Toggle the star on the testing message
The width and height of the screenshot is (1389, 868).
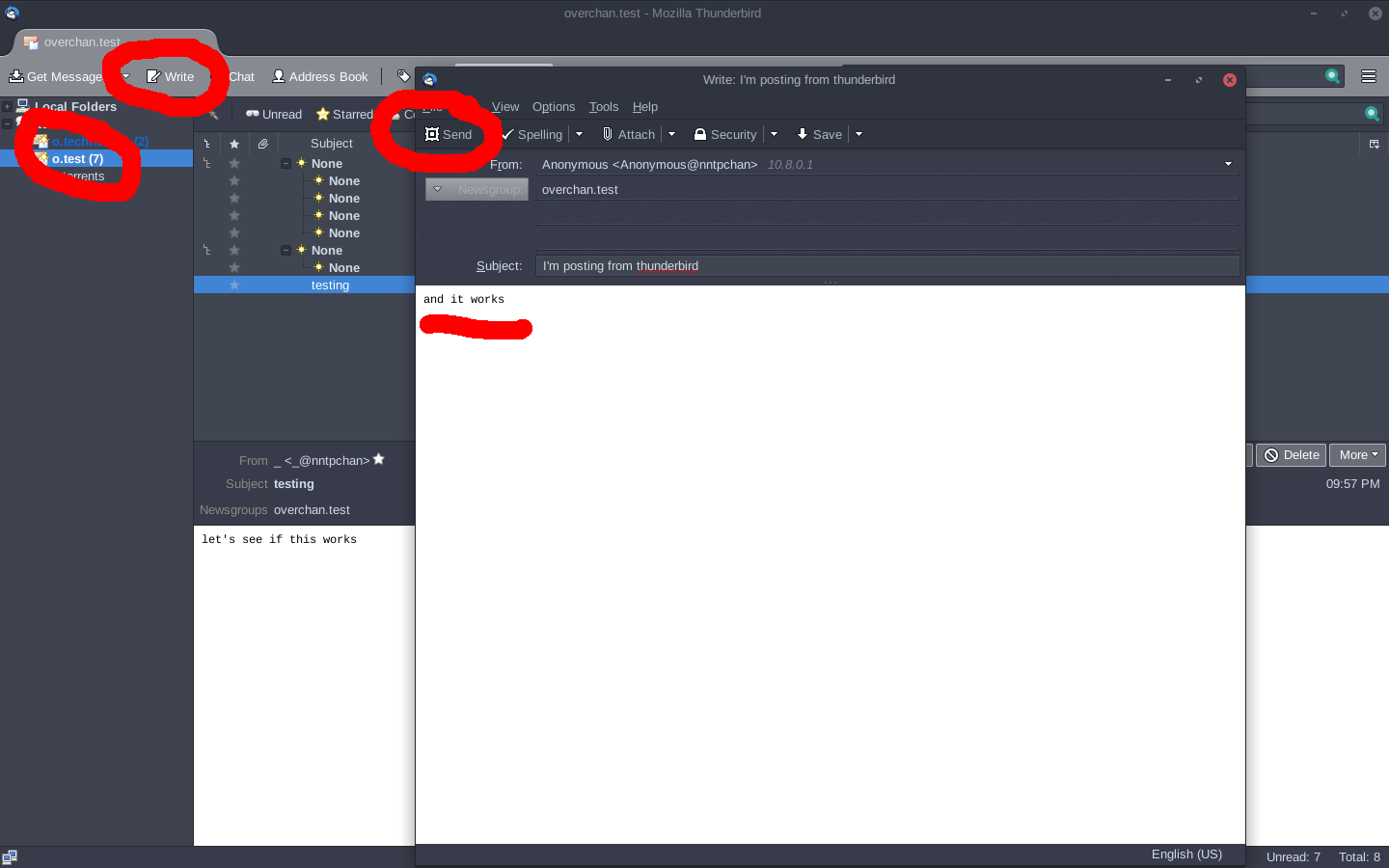coord(234,285)
